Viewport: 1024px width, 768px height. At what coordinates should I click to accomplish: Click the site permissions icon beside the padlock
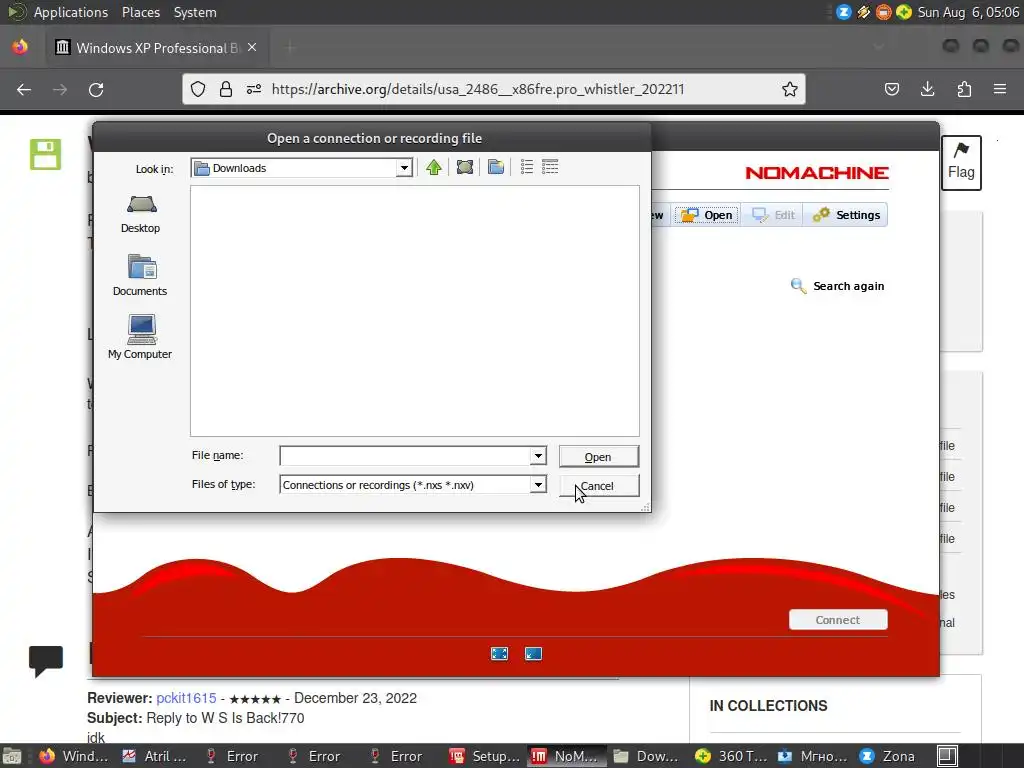coord(254,89)
